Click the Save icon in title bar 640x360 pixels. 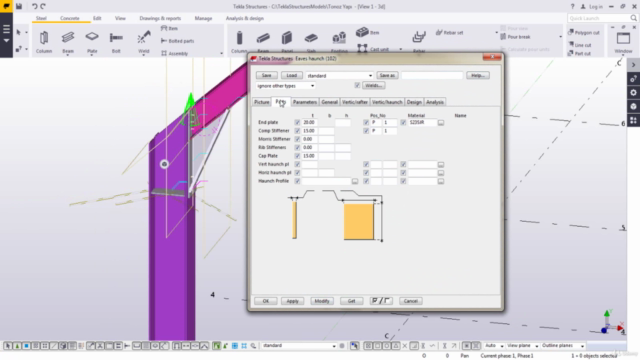pyautogui.click(x=19, y=6)
